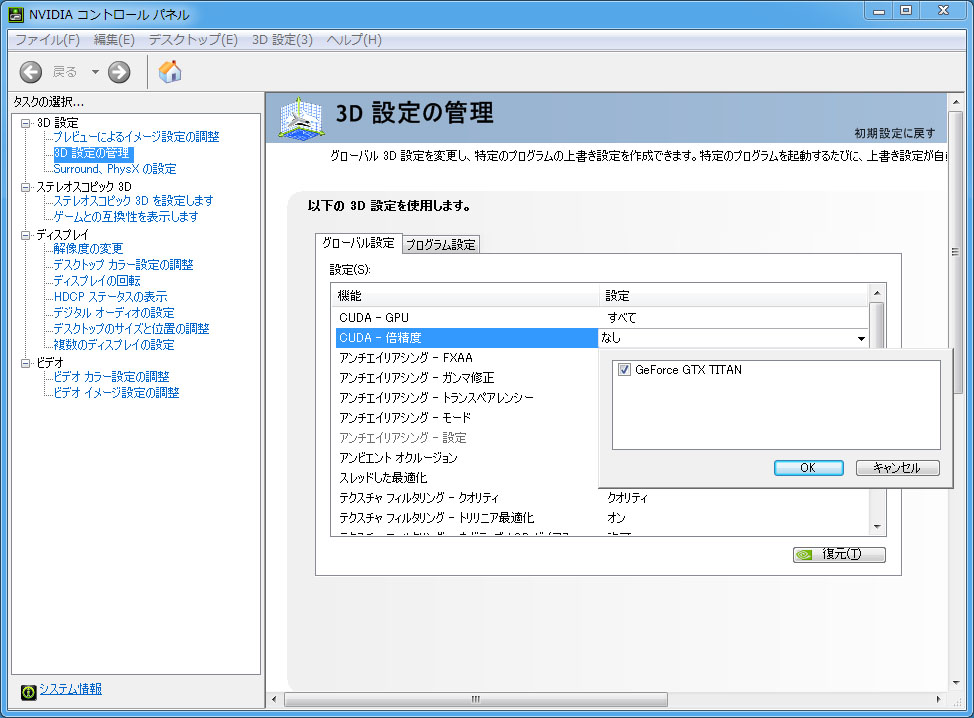Click the 3D 設定の管理 header icon

pos(301,118)
